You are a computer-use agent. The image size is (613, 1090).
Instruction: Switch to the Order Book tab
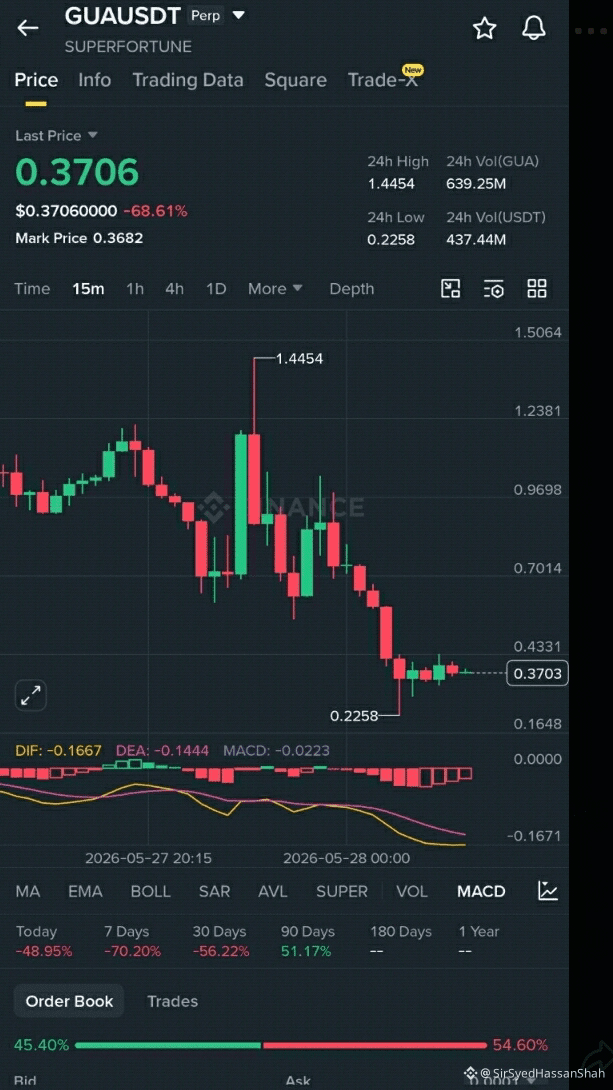[70, 1001]
